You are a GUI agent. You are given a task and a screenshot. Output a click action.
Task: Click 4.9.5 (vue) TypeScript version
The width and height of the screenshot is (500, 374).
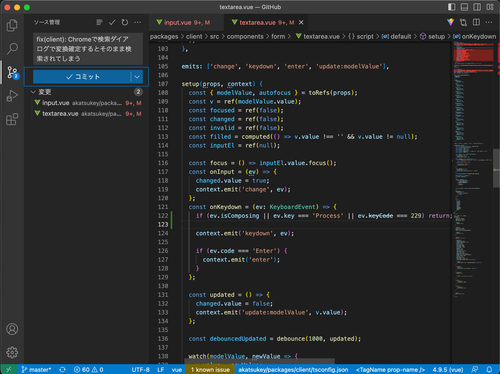pyautogui.click(x=448, y=369)
